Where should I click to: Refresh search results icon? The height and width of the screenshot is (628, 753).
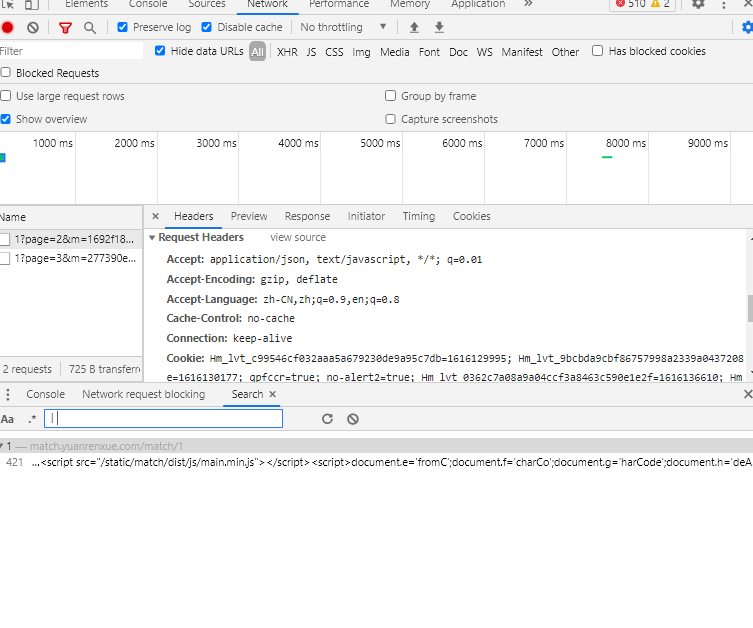(328, 419)
